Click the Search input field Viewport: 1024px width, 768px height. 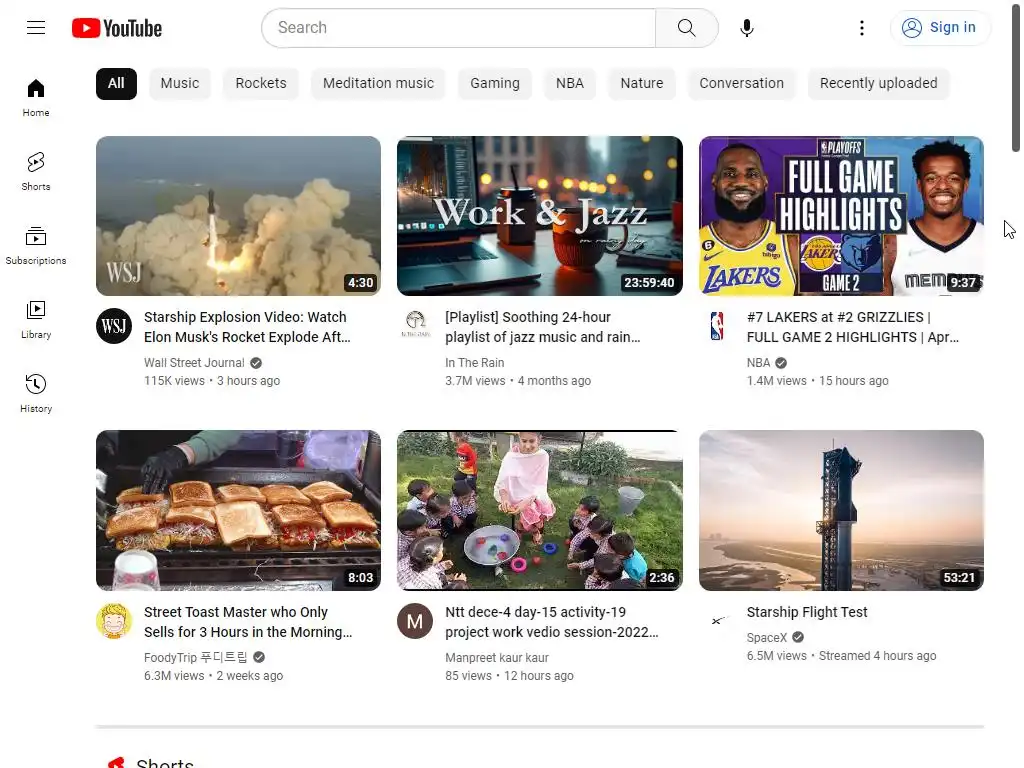pyautogui.click(x=459, y=28)
